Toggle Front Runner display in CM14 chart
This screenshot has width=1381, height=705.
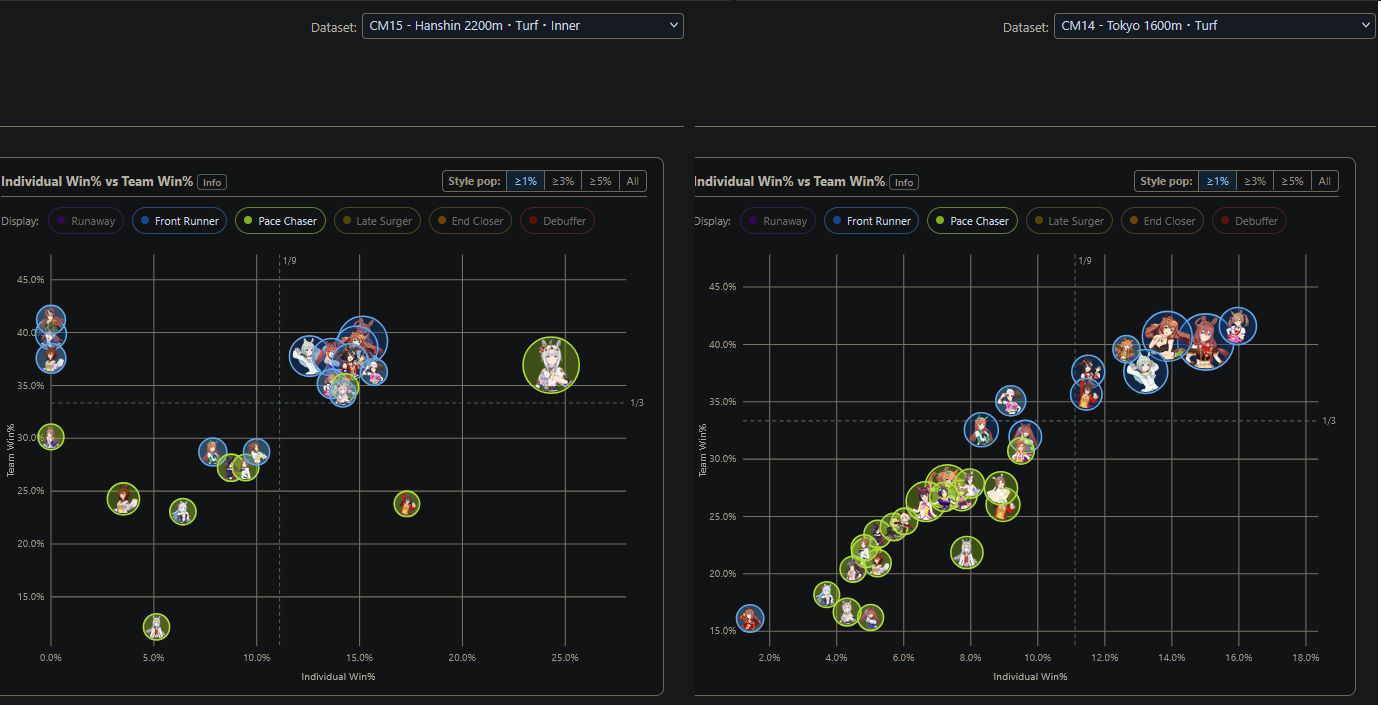point(871,221)
